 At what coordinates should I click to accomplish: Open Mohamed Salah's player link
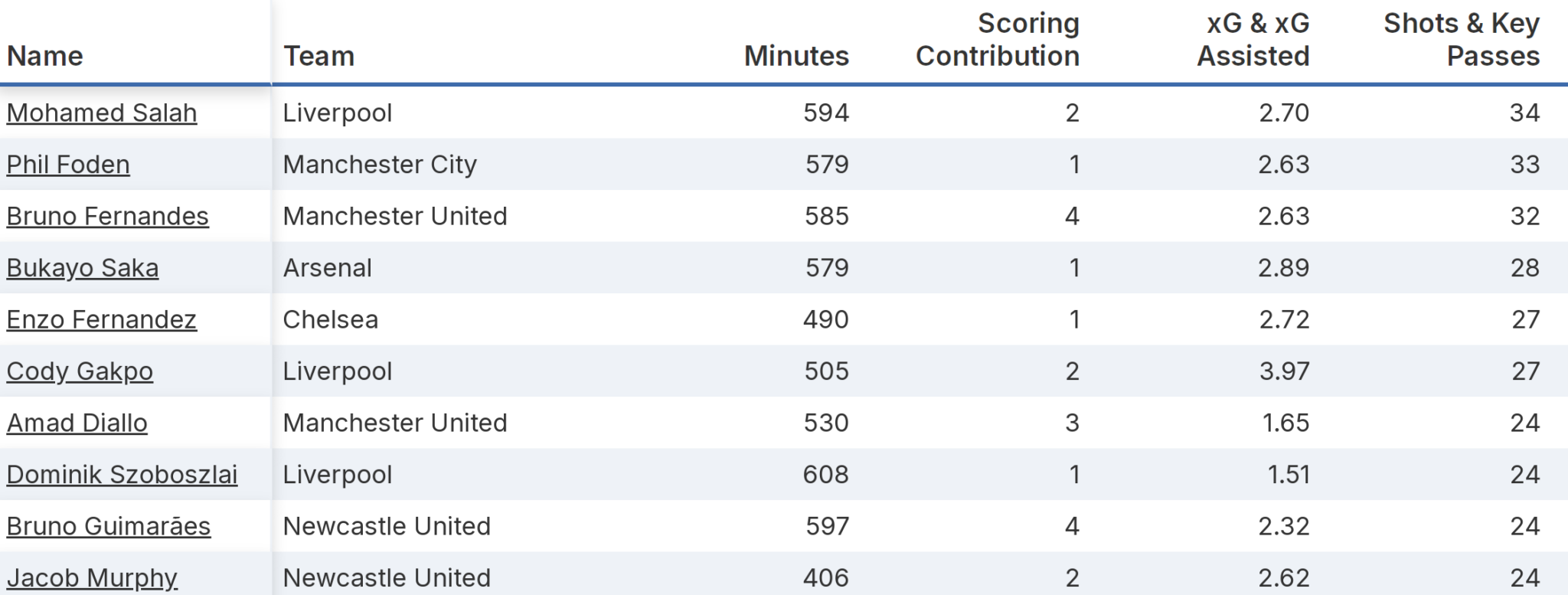coord(102,113)
